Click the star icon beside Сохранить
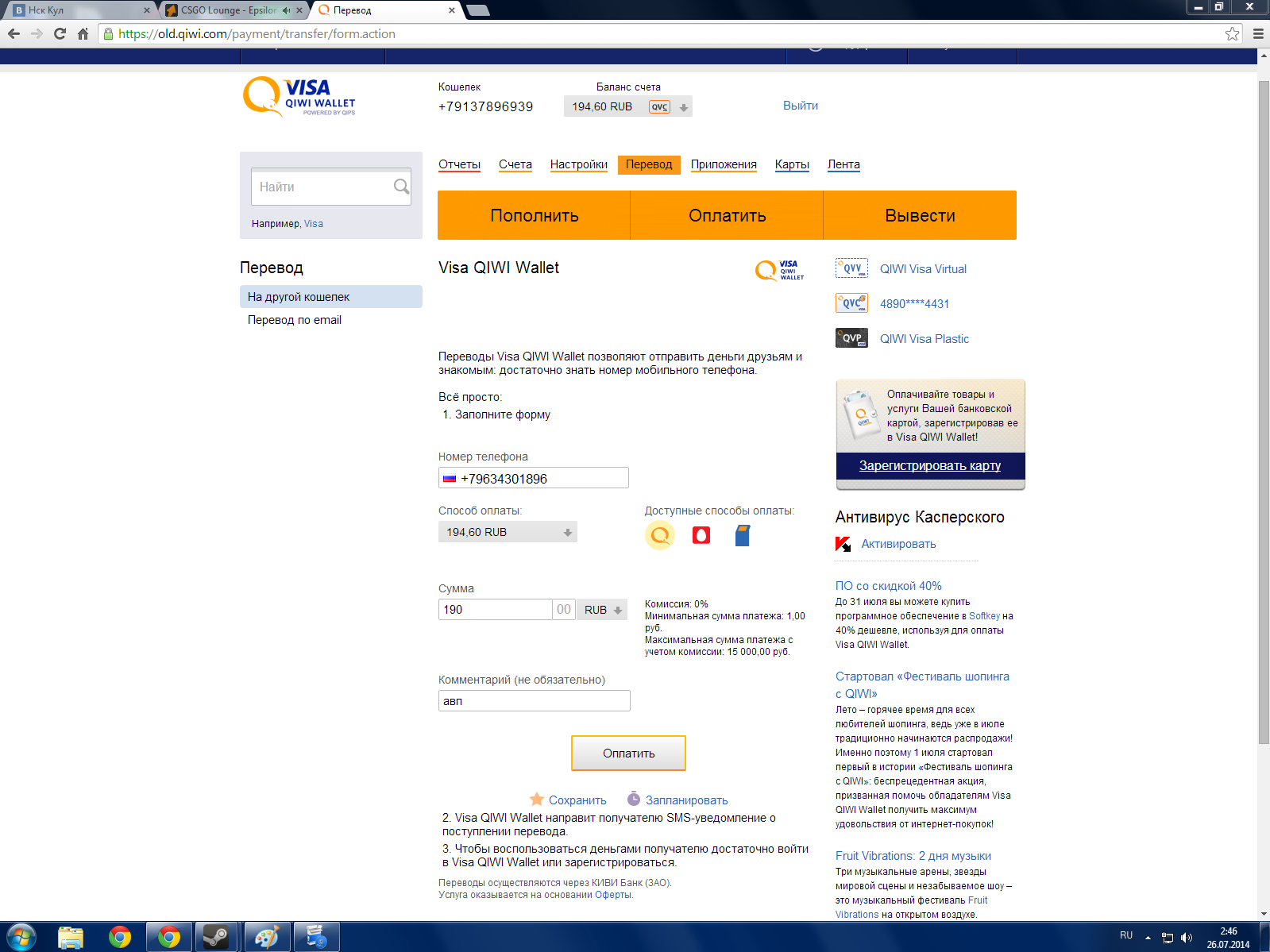The image size is (1270, 952). (537, 799)
